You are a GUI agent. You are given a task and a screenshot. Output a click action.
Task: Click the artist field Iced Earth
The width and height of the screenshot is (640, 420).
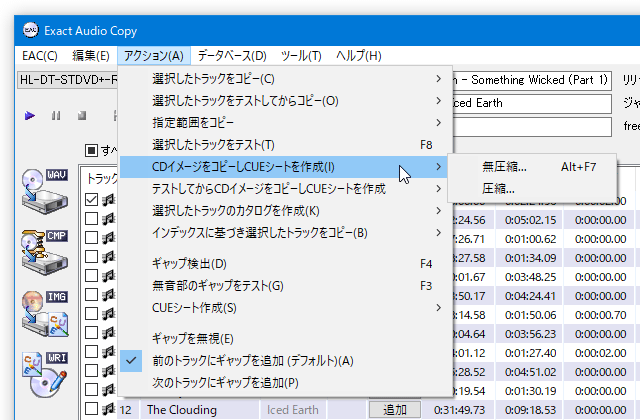(x=532, y=103)
